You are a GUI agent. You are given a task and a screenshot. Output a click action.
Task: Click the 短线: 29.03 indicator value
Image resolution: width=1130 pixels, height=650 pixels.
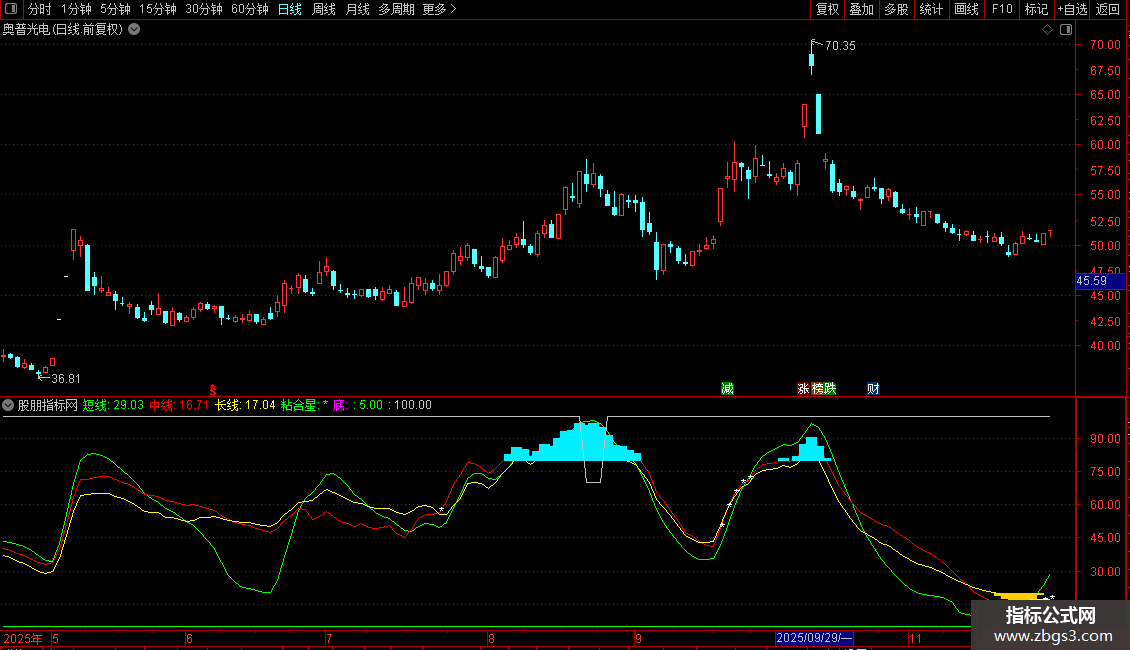113,405
